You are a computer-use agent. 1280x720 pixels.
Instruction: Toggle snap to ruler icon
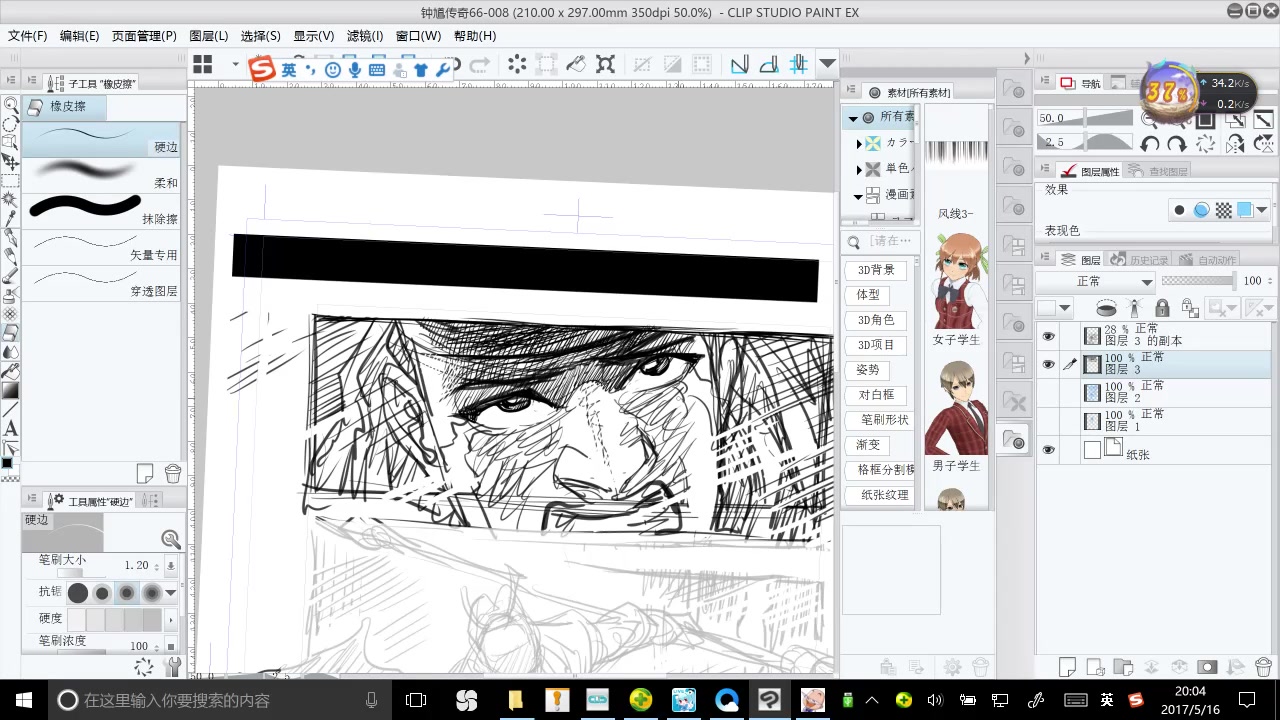(739, 65)
